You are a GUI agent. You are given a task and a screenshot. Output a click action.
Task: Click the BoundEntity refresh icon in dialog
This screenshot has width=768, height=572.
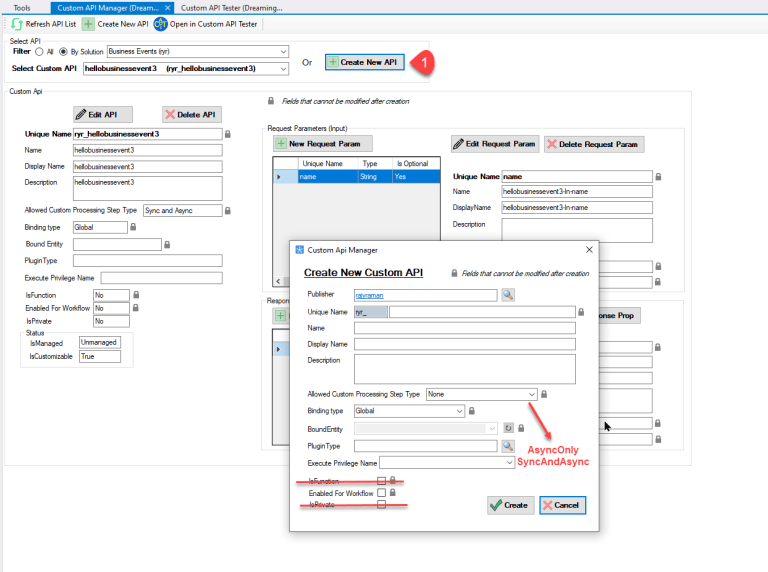(x=508, y=428)
